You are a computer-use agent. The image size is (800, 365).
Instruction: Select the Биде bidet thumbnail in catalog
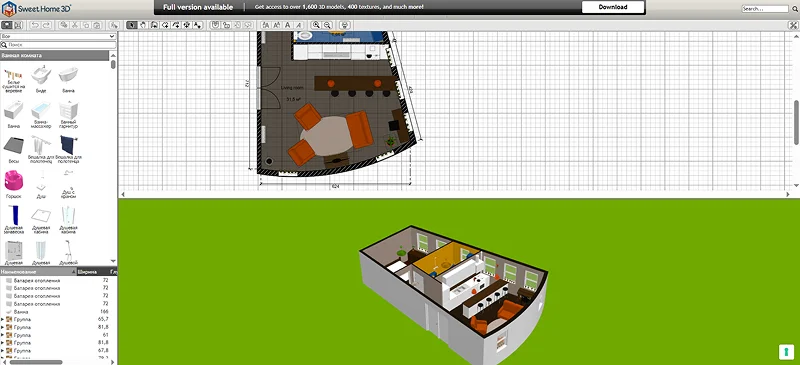point(41,80)
